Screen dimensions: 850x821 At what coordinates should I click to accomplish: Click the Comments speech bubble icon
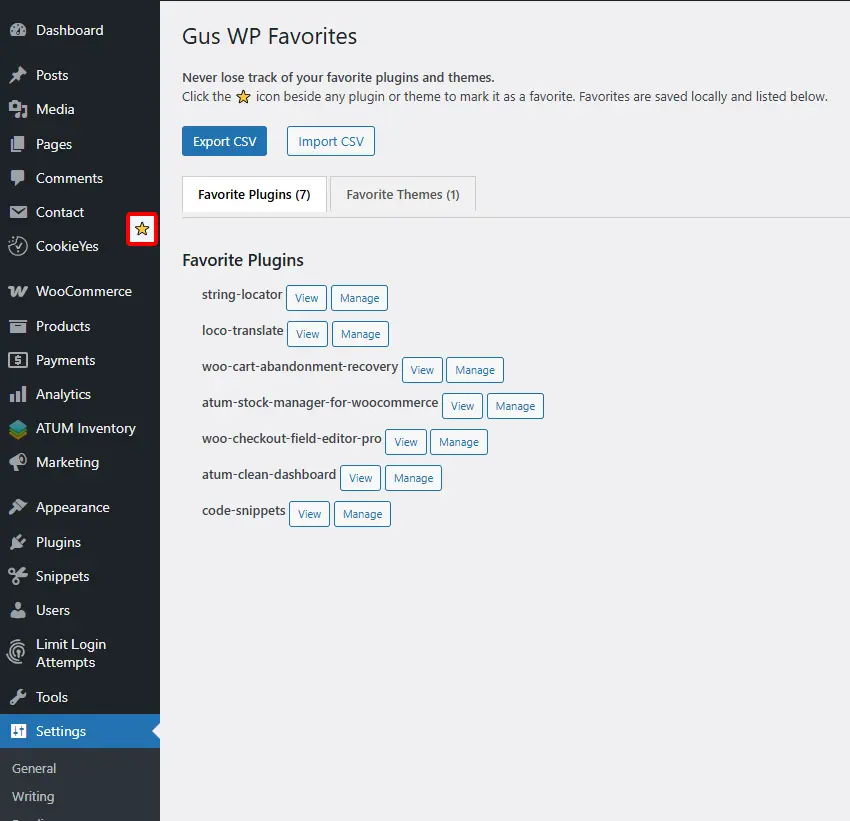(x=17, y=178)
